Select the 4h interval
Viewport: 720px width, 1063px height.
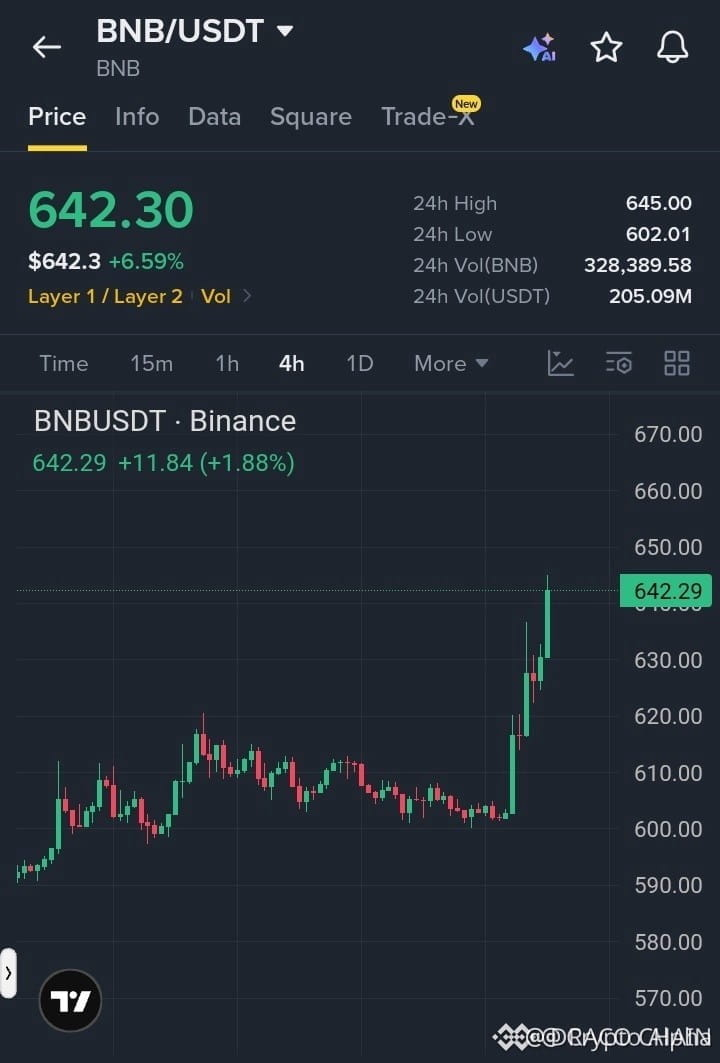click(x=292, y=363)
